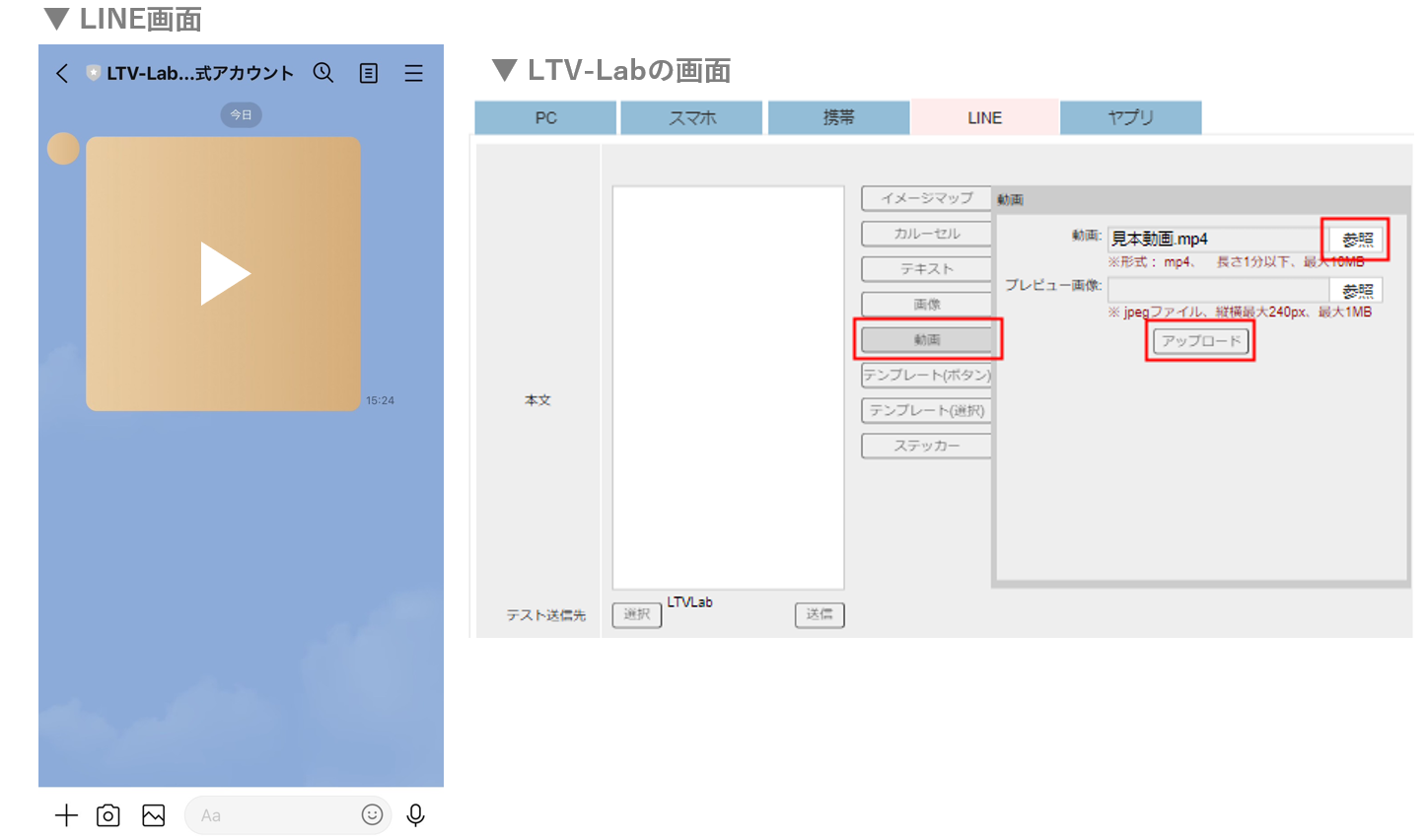Switch to the PC tab
The image size is (1427, 840).
click(x=545, y=117)
